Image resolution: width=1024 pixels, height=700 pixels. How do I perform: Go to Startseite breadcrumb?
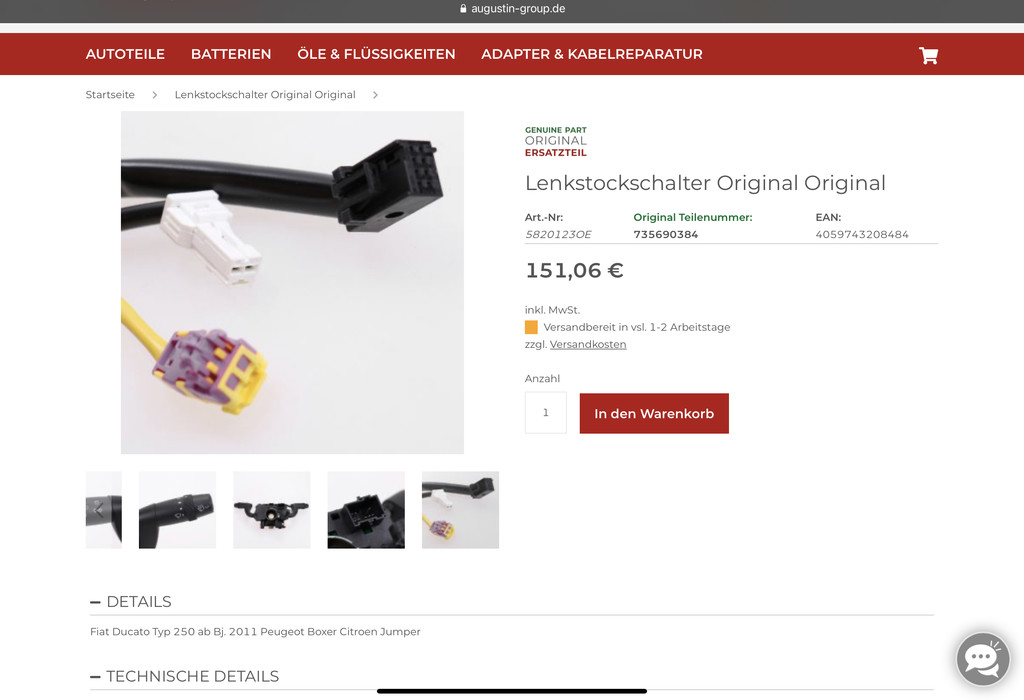coord(110,95)
